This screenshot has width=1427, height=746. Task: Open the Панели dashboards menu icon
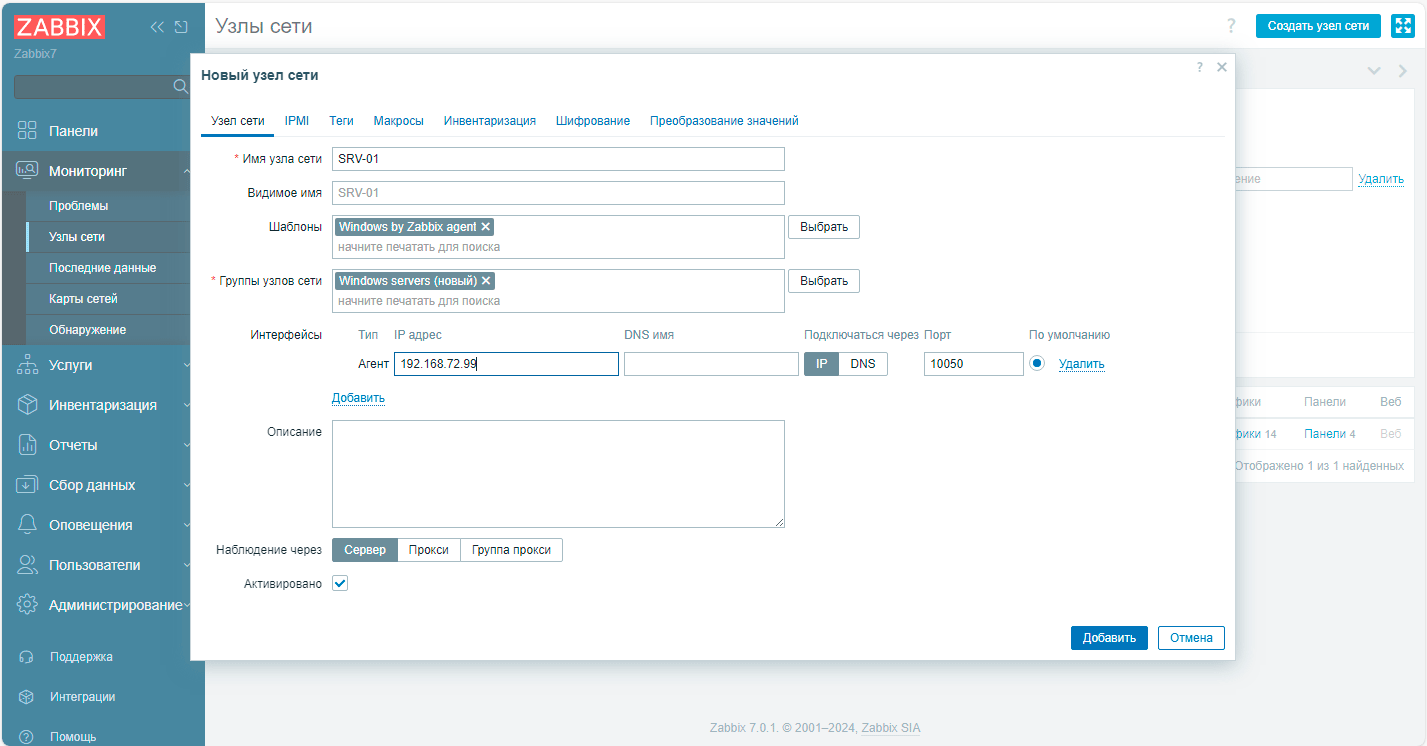pyautogui.click(x=28, y=131)
